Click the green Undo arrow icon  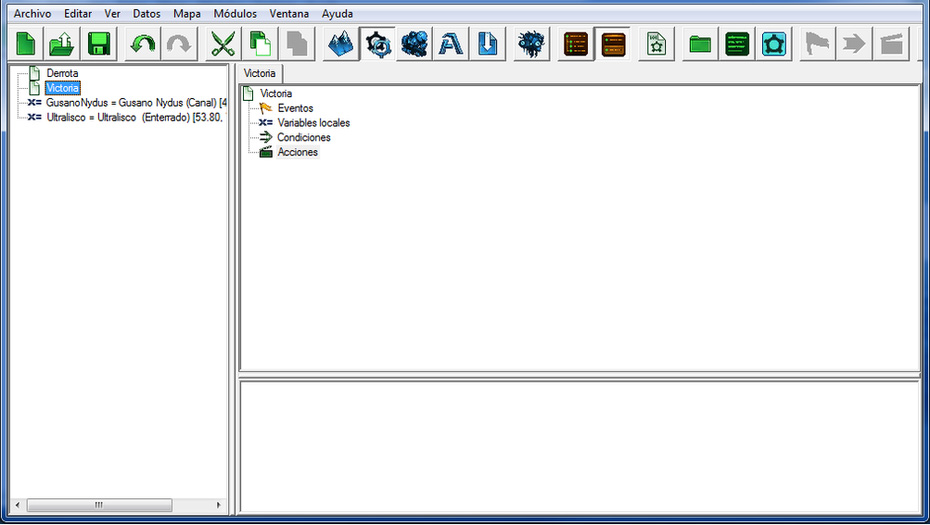(142, 44)
